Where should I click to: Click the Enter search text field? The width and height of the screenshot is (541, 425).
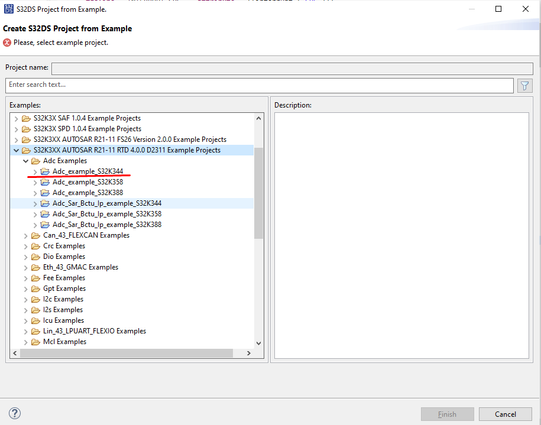tap(259, 85)
